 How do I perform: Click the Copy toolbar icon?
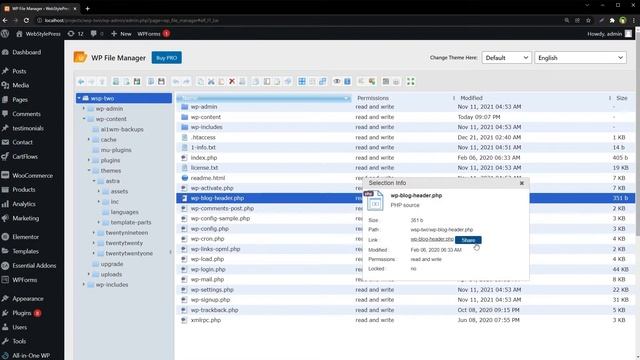click(x=200, y=82)
